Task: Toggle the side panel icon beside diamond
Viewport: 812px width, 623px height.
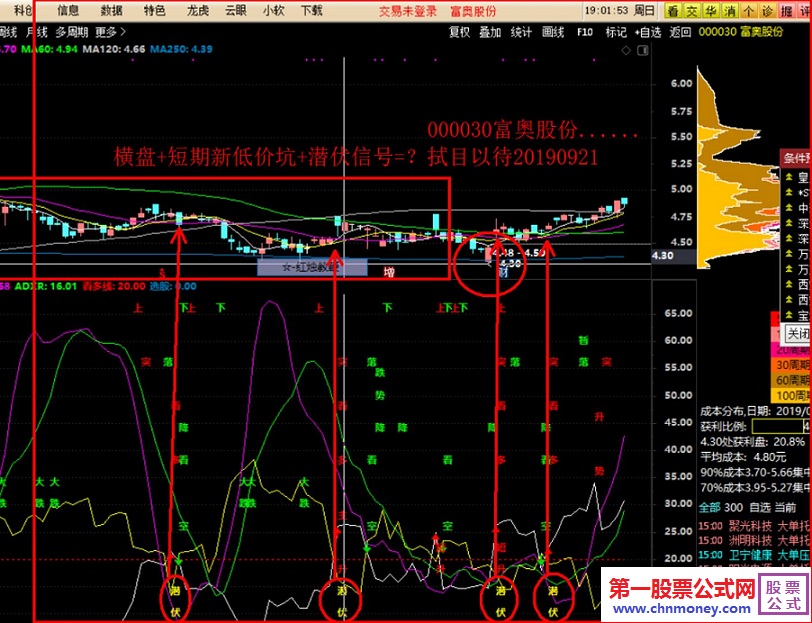Action: click(x=643, y=50)
